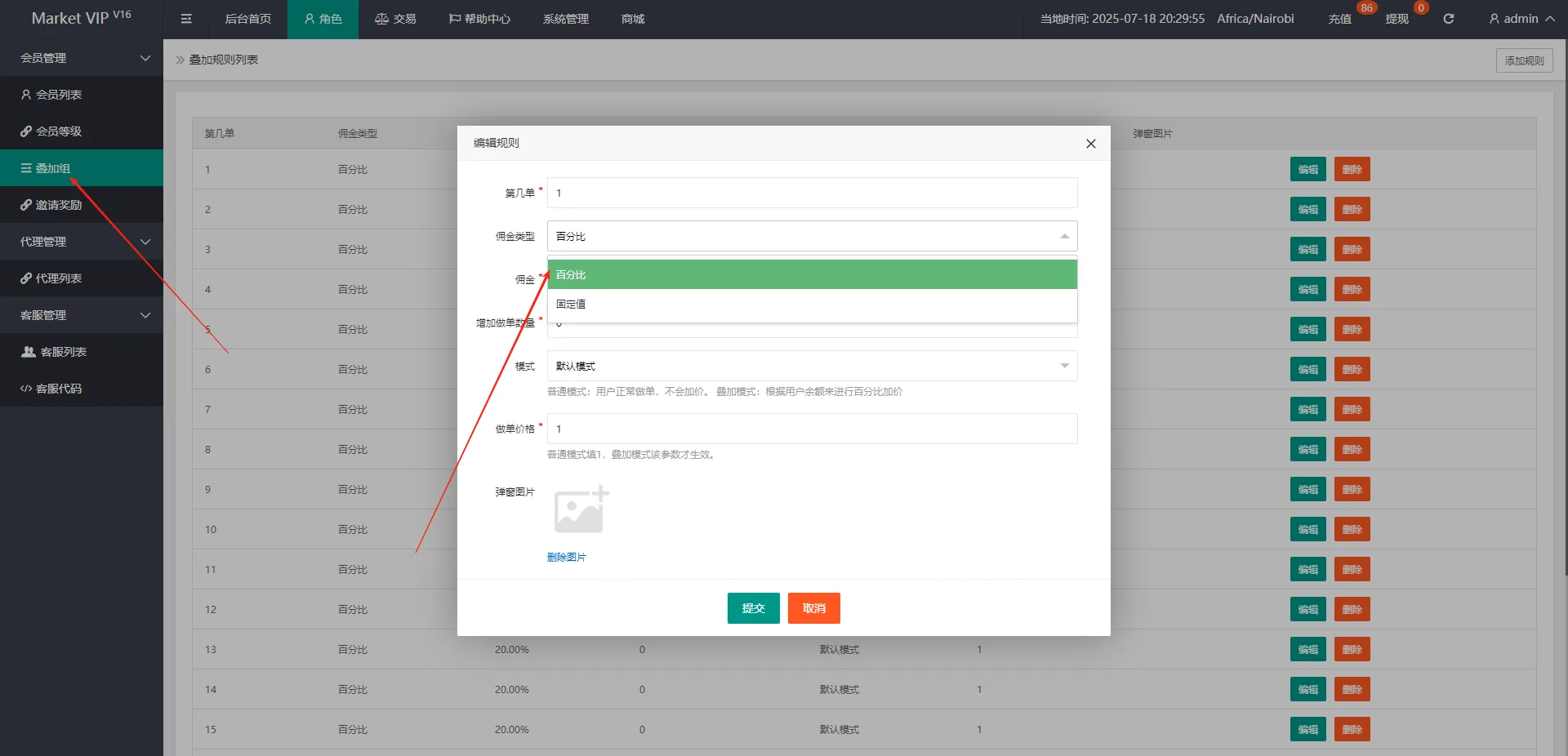
Task: Click the 删除图片 link
Action: point(566,557)
